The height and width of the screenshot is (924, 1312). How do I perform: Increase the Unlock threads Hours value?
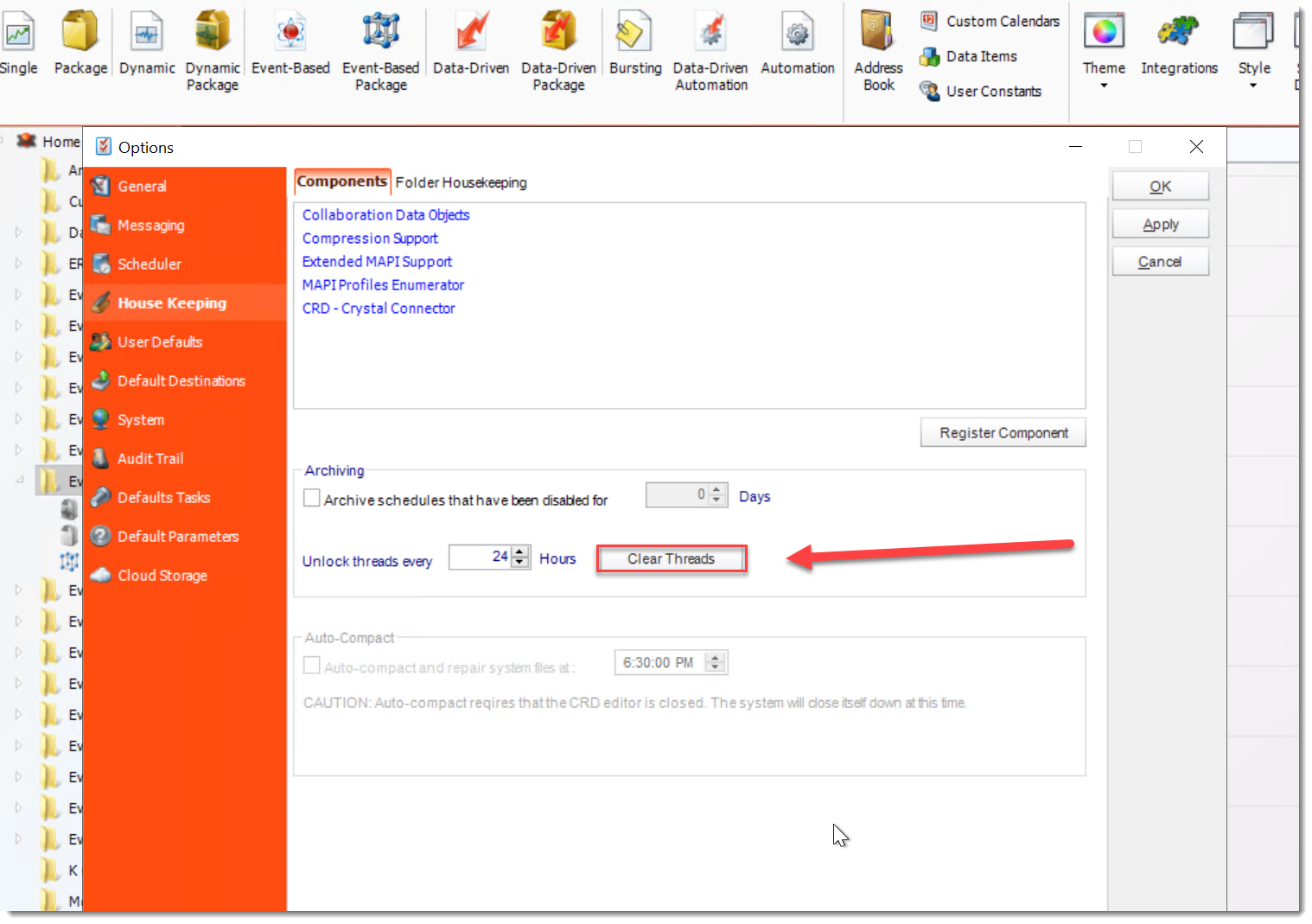(x=519, y=552)
